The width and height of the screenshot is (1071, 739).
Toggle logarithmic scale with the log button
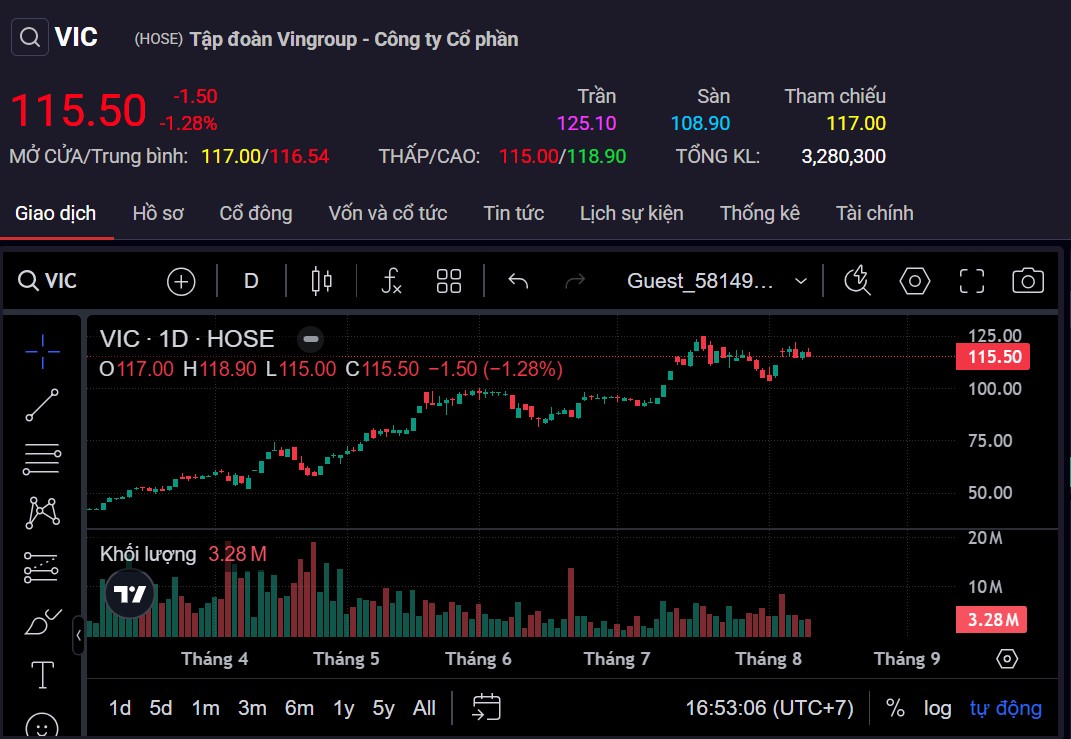937,707
